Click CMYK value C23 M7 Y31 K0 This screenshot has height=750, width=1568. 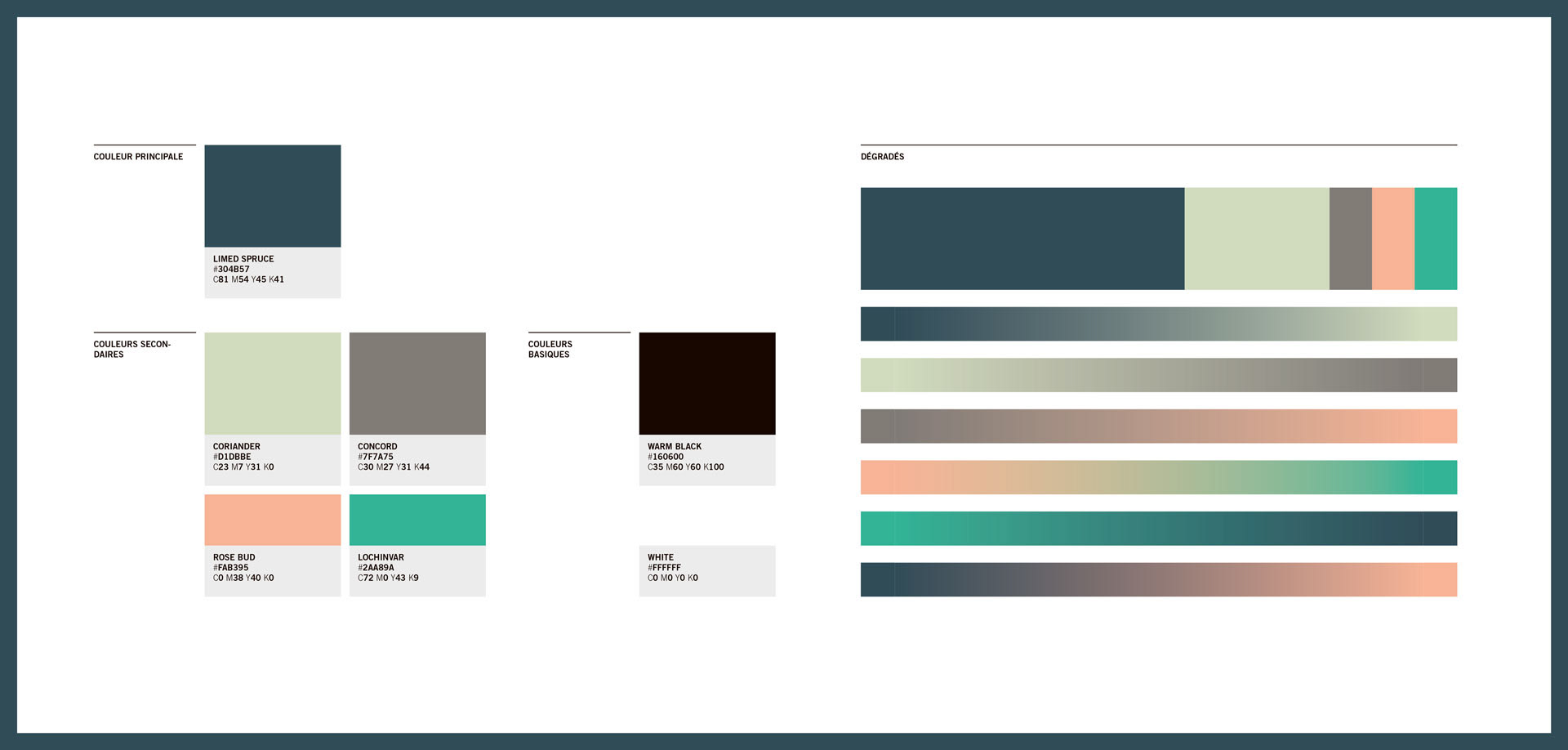243,467
